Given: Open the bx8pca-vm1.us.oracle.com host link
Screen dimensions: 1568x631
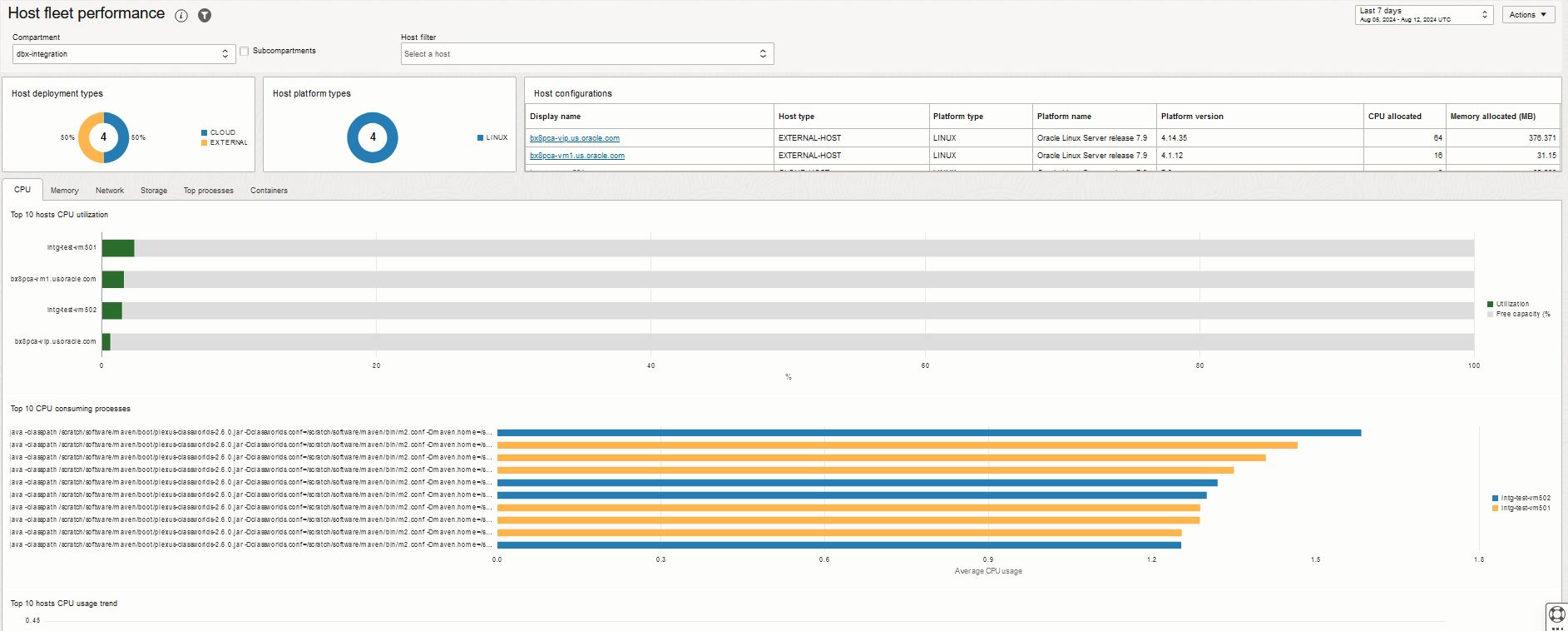Looking at the screenshot, I should click(x=577, y=156).
